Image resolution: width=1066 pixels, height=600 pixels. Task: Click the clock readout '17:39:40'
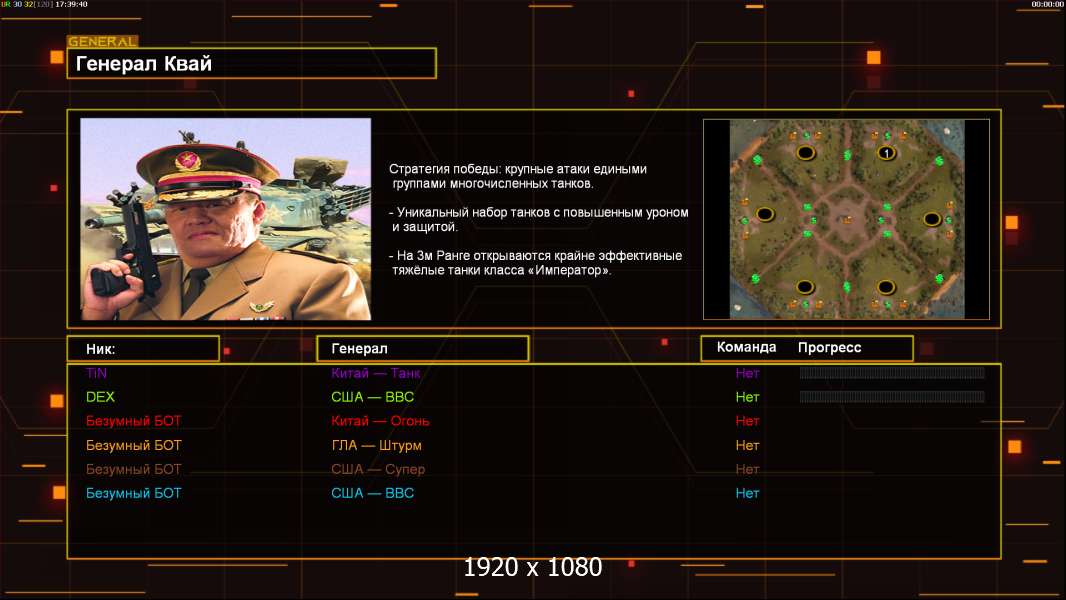tap(71, 4)
